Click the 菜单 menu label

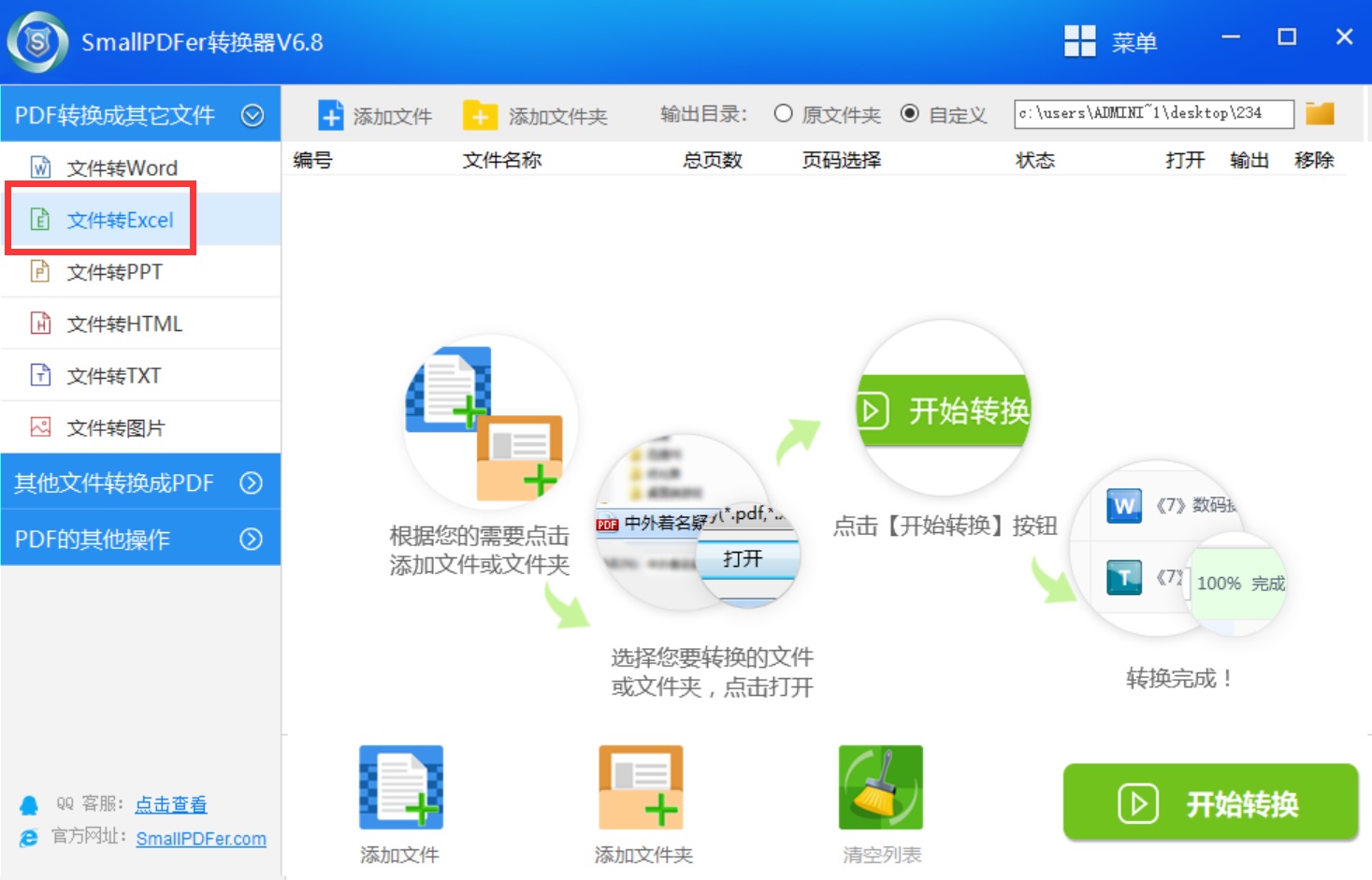point(1134,42)
